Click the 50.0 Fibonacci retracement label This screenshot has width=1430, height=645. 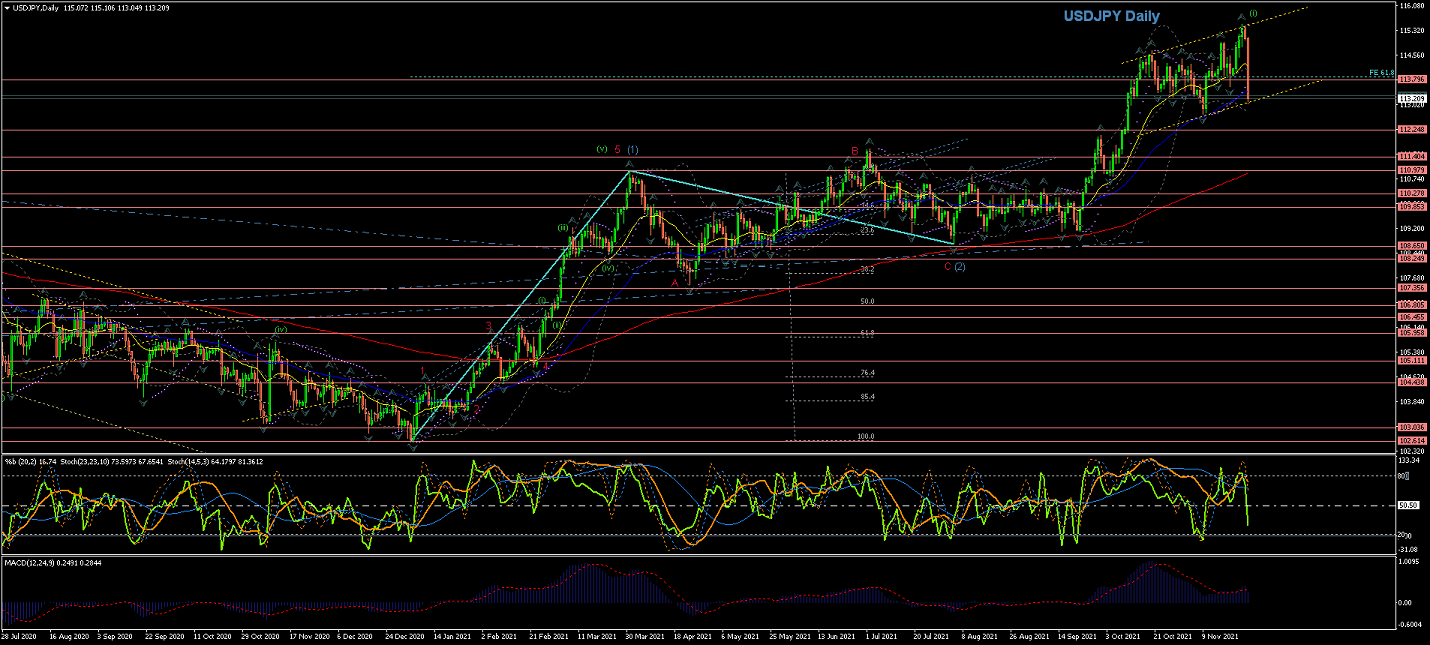tap(867, 301)
